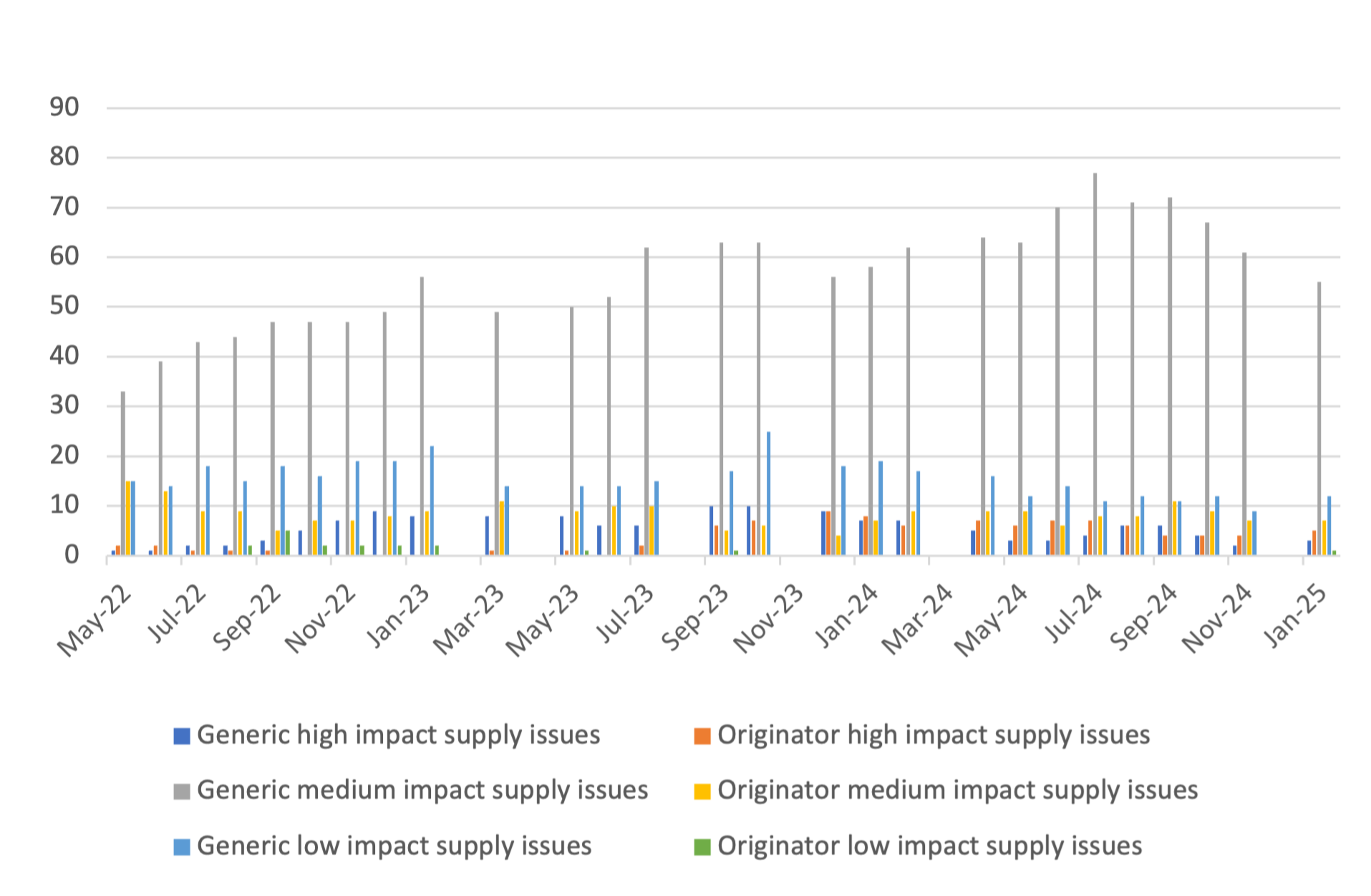Image resolution: width=1371 pixels, height=896 pixels.
Task: Click the Jan-25 x-axis label
Action: (x=1295, y=615)
